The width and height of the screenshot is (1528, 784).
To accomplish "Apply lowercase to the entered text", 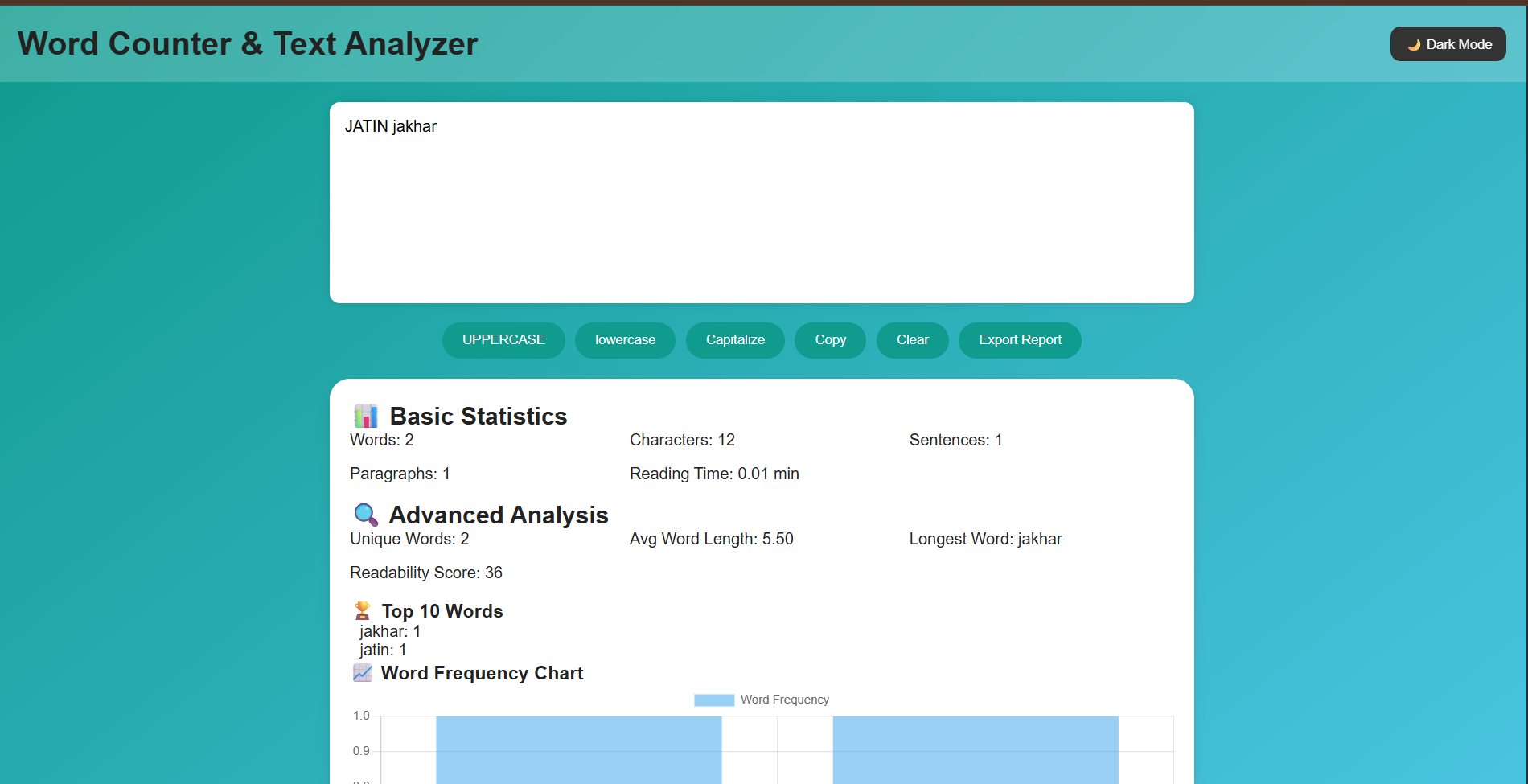I will point(625,340).
